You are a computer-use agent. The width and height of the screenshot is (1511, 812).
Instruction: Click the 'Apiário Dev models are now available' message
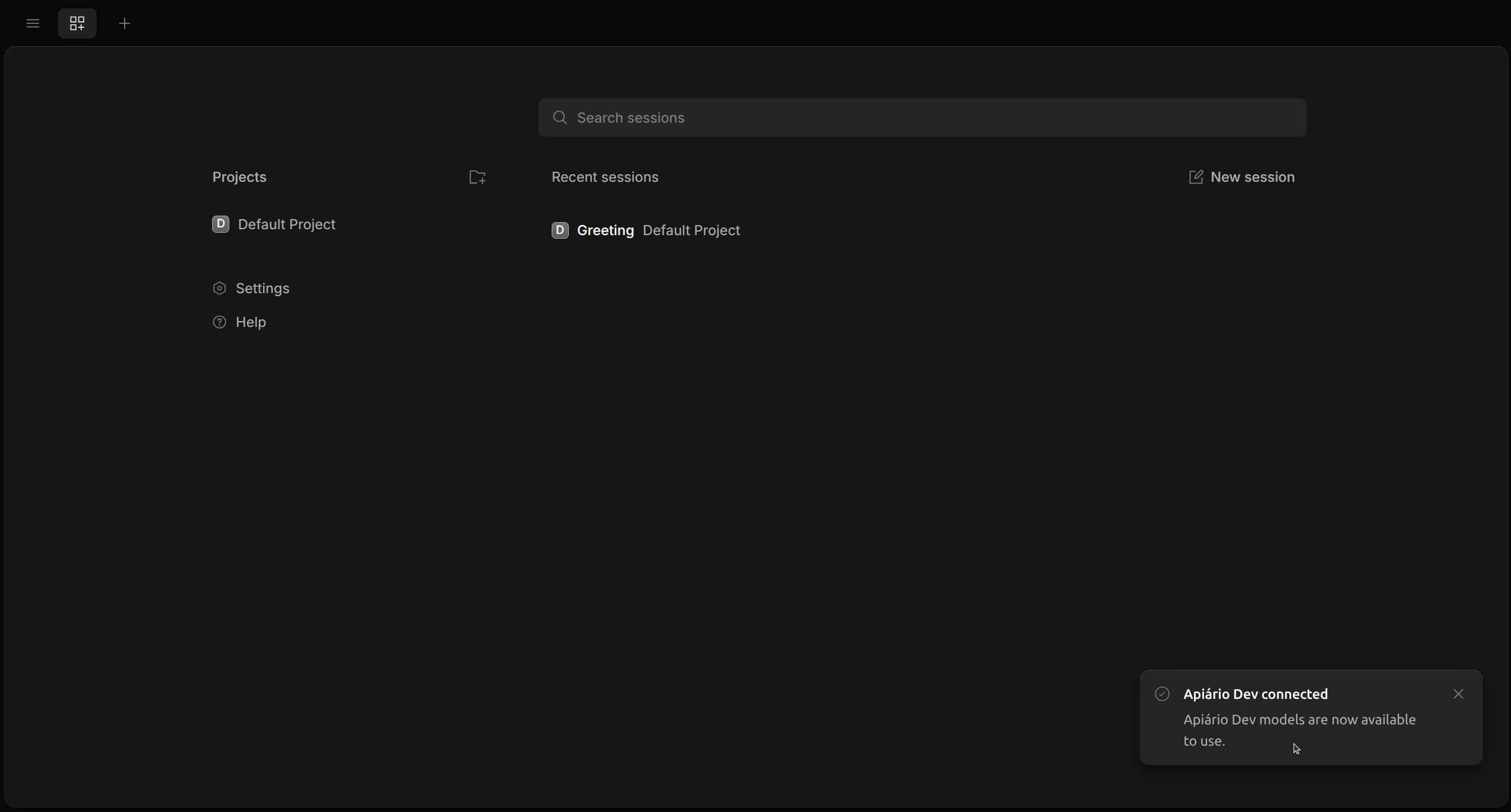pos(1299,730)
